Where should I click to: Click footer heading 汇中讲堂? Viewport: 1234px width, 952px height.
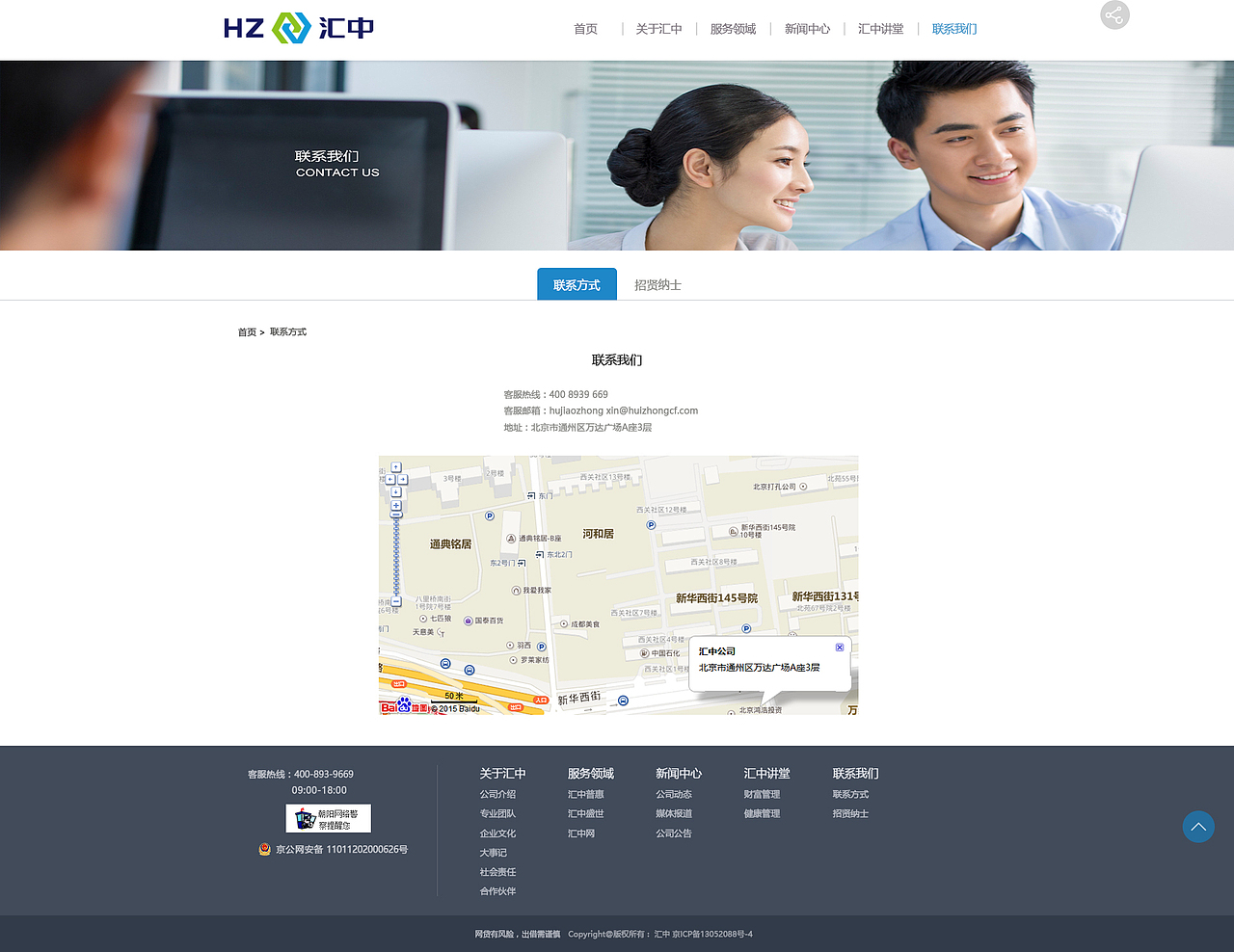coord(766,774)
